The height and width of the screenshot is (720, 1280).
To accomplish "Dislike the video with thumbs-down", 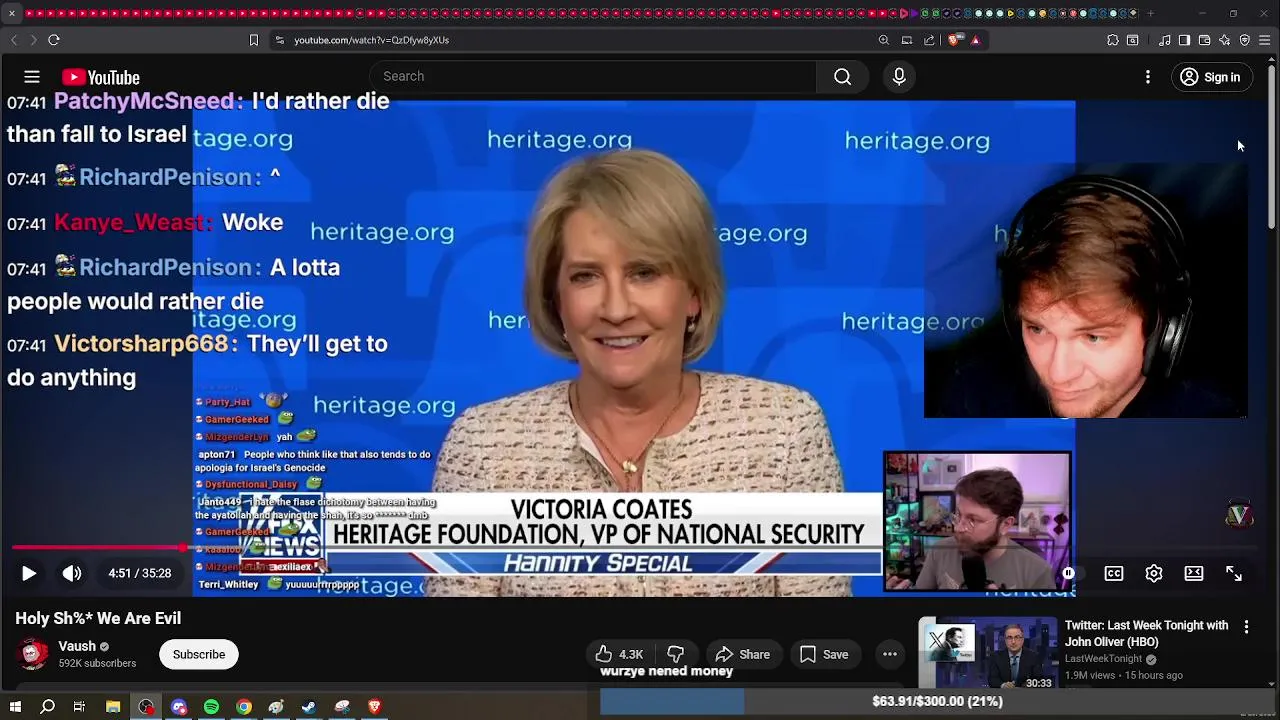I will point(676,654).
